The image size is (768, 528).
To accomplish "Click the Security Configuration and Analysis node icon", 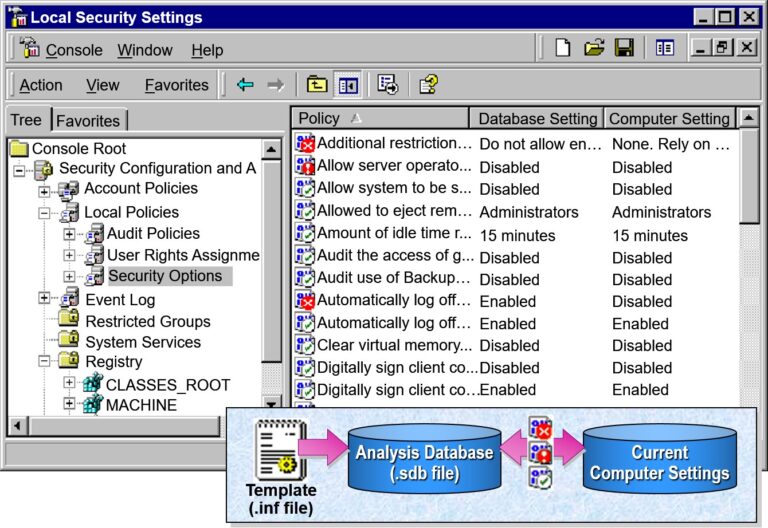I will click(x=43, y=168).
